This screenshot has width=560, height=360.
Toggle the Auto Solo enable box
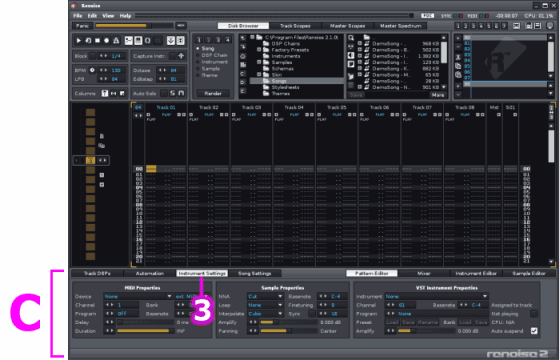coord(164,93)
